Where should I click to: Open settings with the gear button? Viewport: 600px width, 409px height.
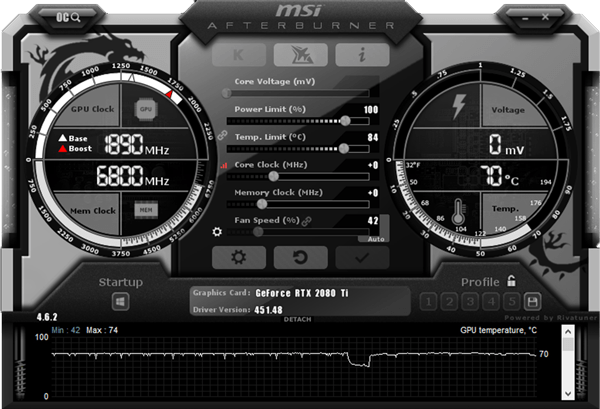pyautogui.click(x=238, y=257)
